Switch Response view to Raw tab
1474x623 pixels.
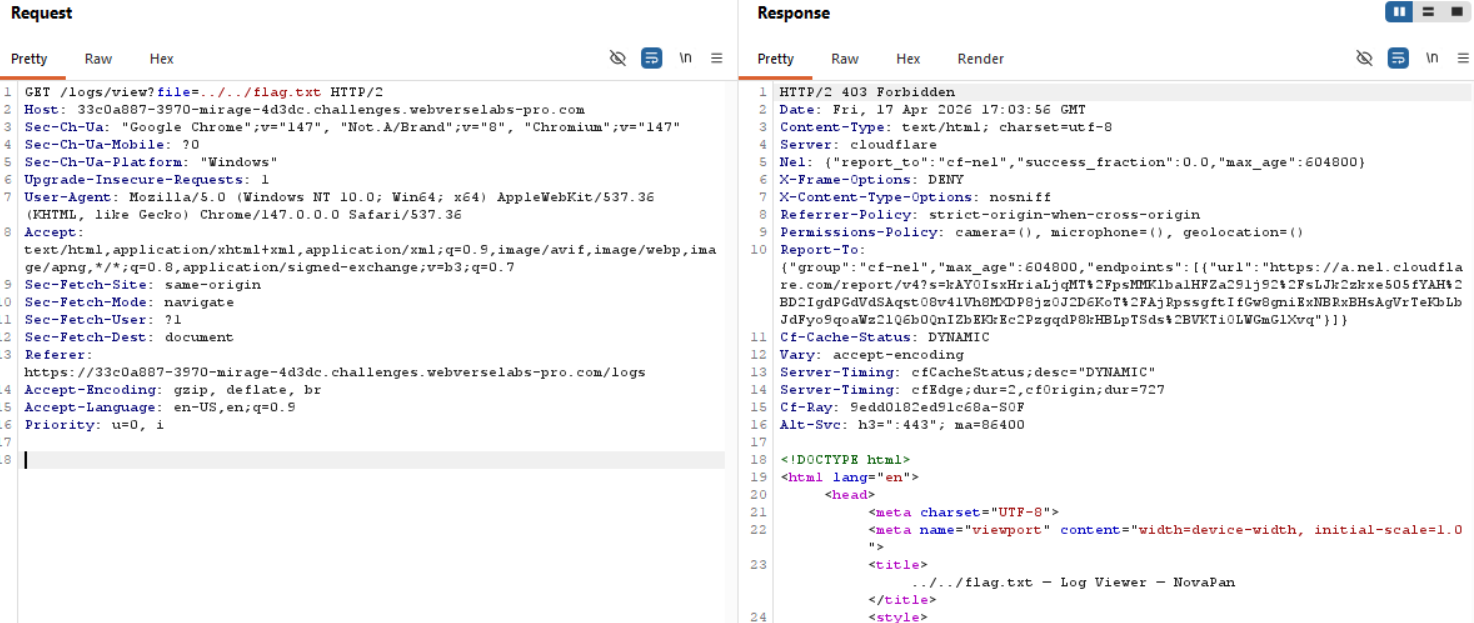844,59
